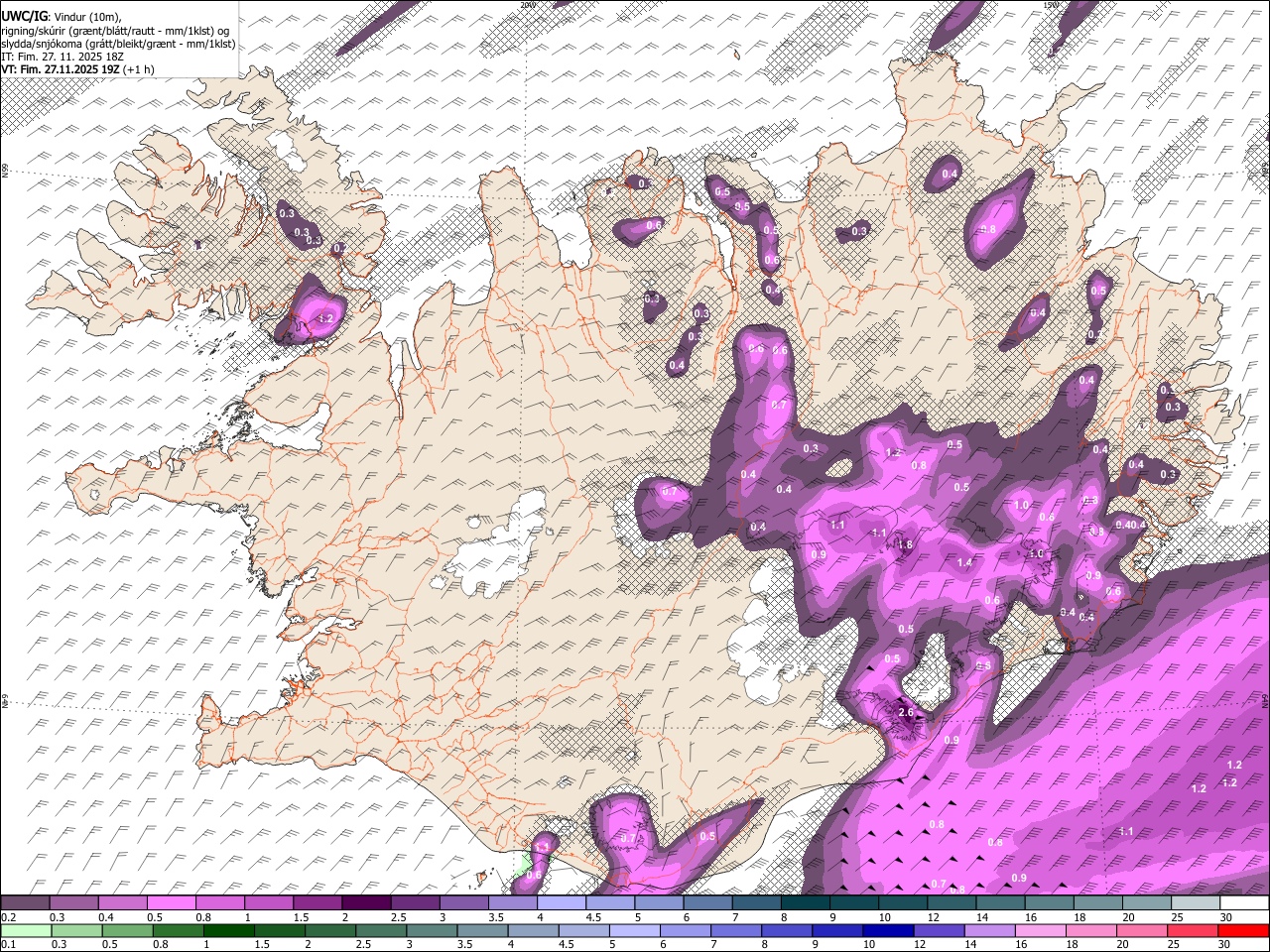Click the snow-scale swatch labeled 0.8

[219, 902]
